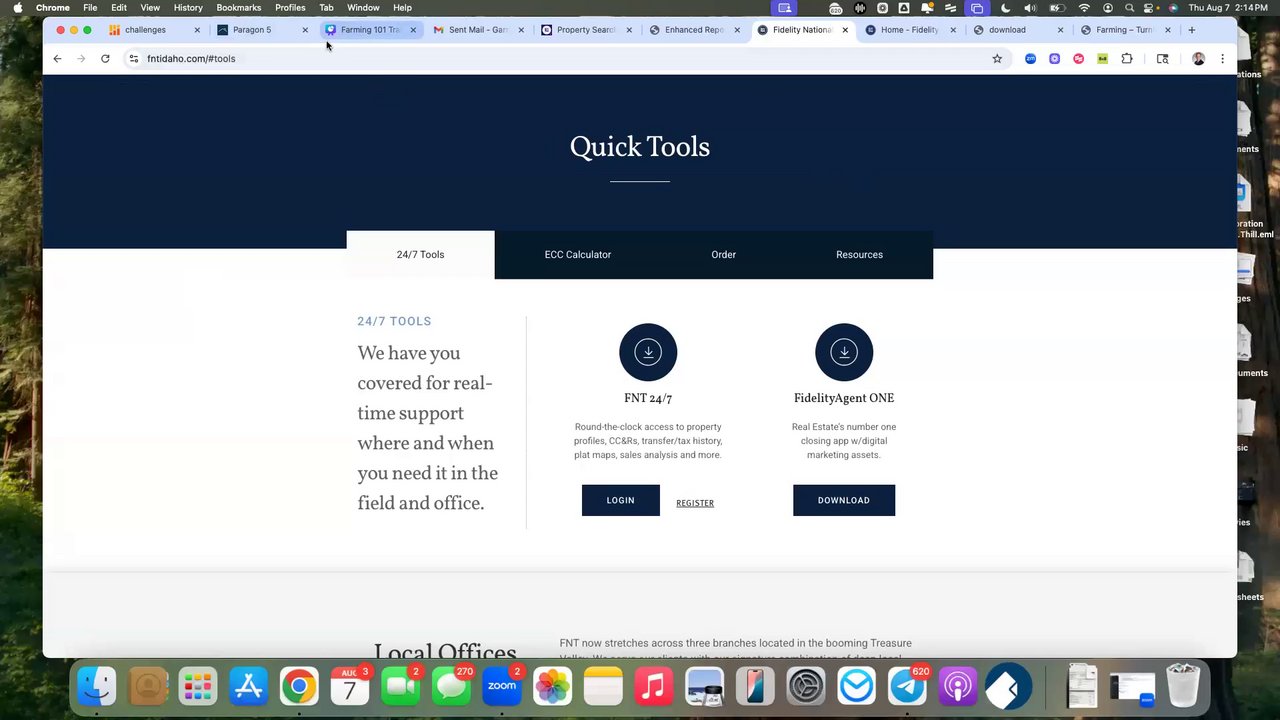Click the address bar URL fntidaho.com/#tools
Screen dimensions: 1280x720
point(191,59)
